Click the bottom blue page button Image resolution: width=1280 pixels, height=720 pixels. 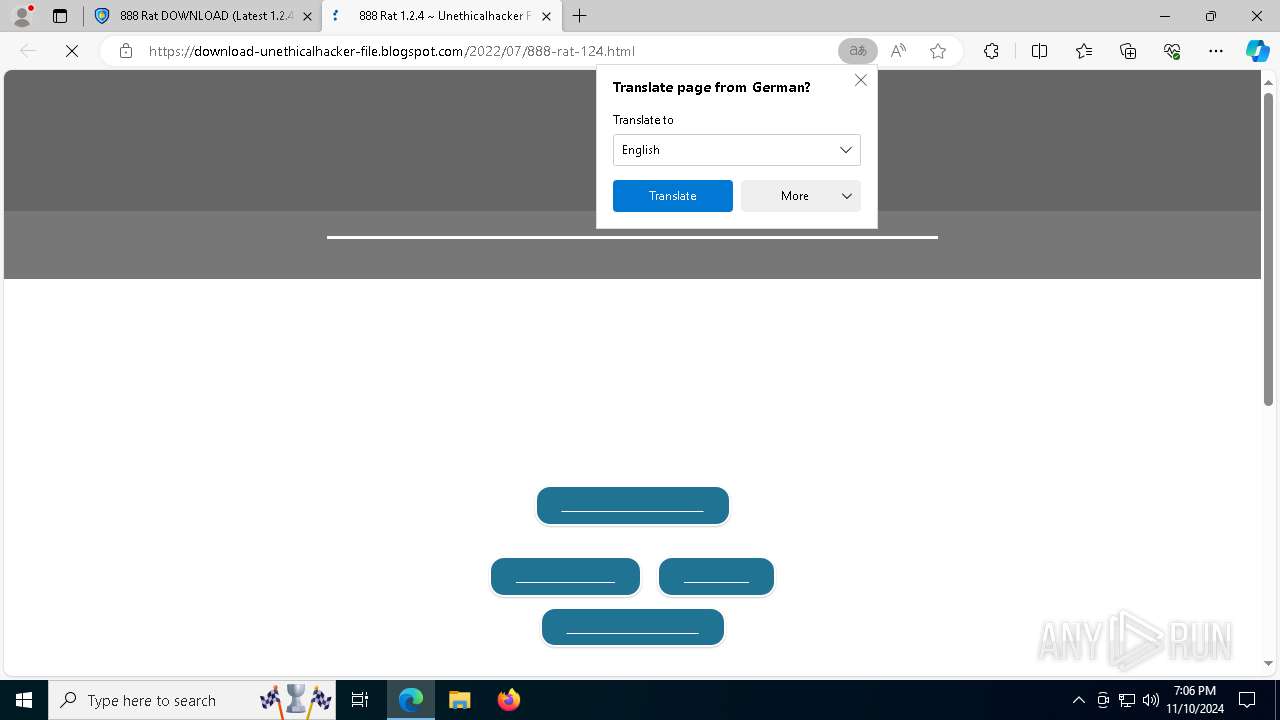[633, 628]
